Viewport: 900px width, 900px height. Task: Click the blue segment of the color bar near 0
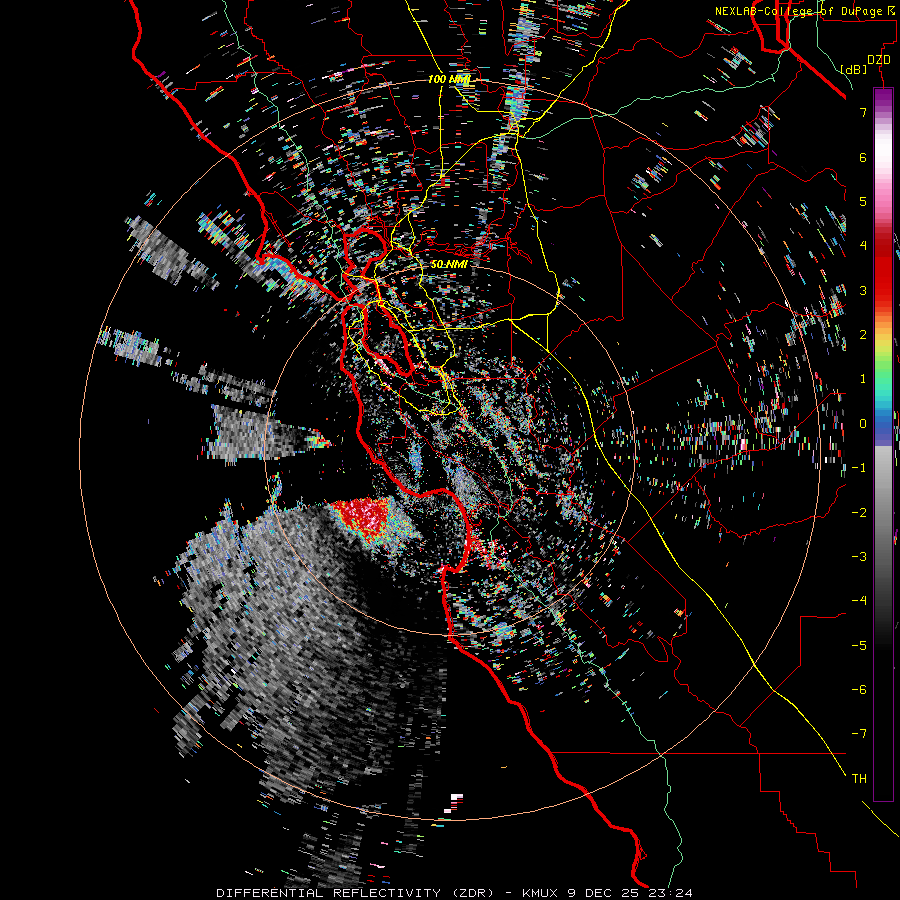[x=883, y=428]
